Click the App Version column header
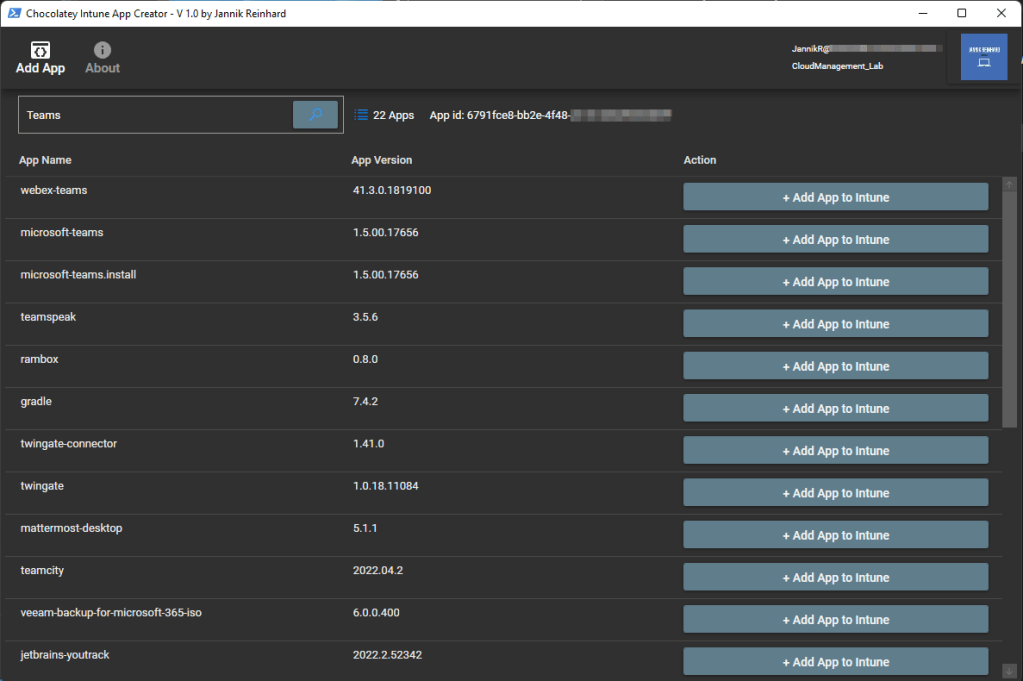The height and width of the screenshot is (681, 1023). coord(381,160)
